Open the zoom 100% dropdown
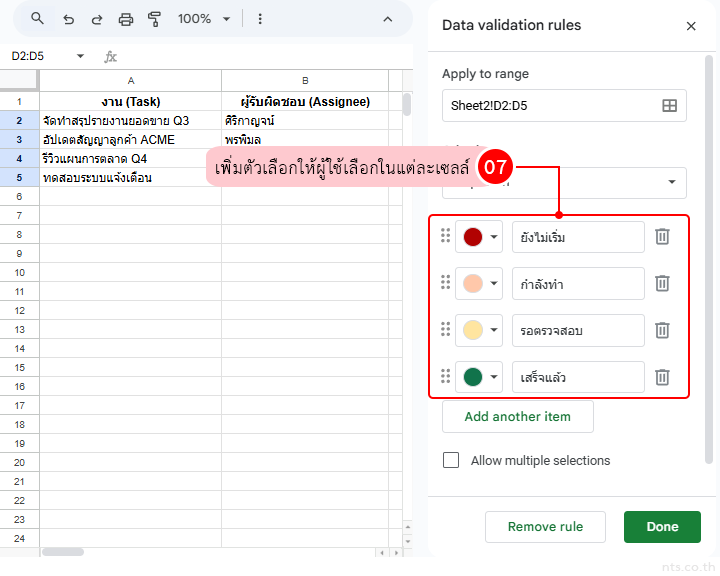Screen dimensions: 720x576 (204, 19)
